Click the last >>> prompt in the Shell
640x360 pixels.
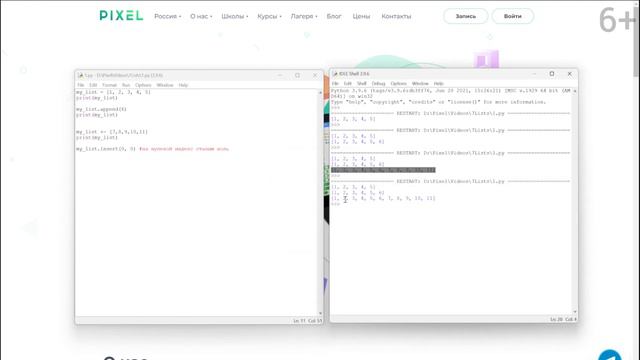[335, 204]
